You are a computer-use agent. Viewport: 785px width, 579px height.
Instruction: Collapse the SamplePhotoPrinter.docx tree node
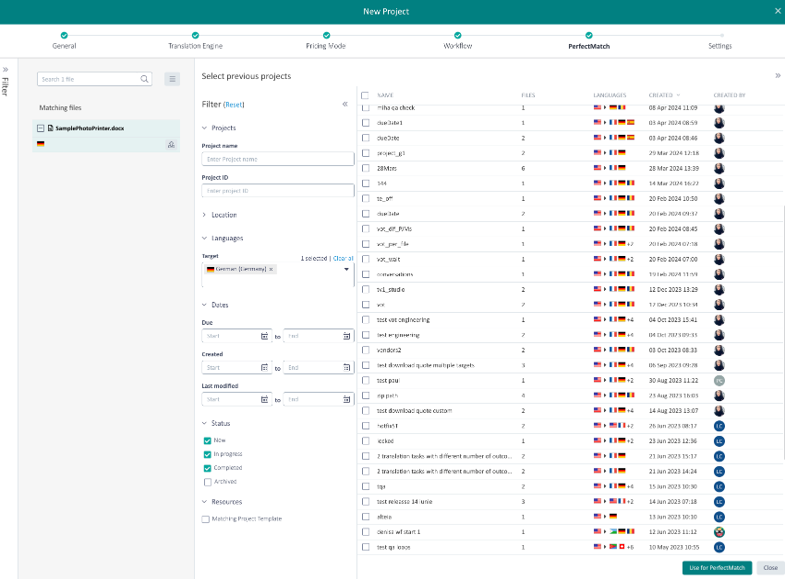[40, 128]
